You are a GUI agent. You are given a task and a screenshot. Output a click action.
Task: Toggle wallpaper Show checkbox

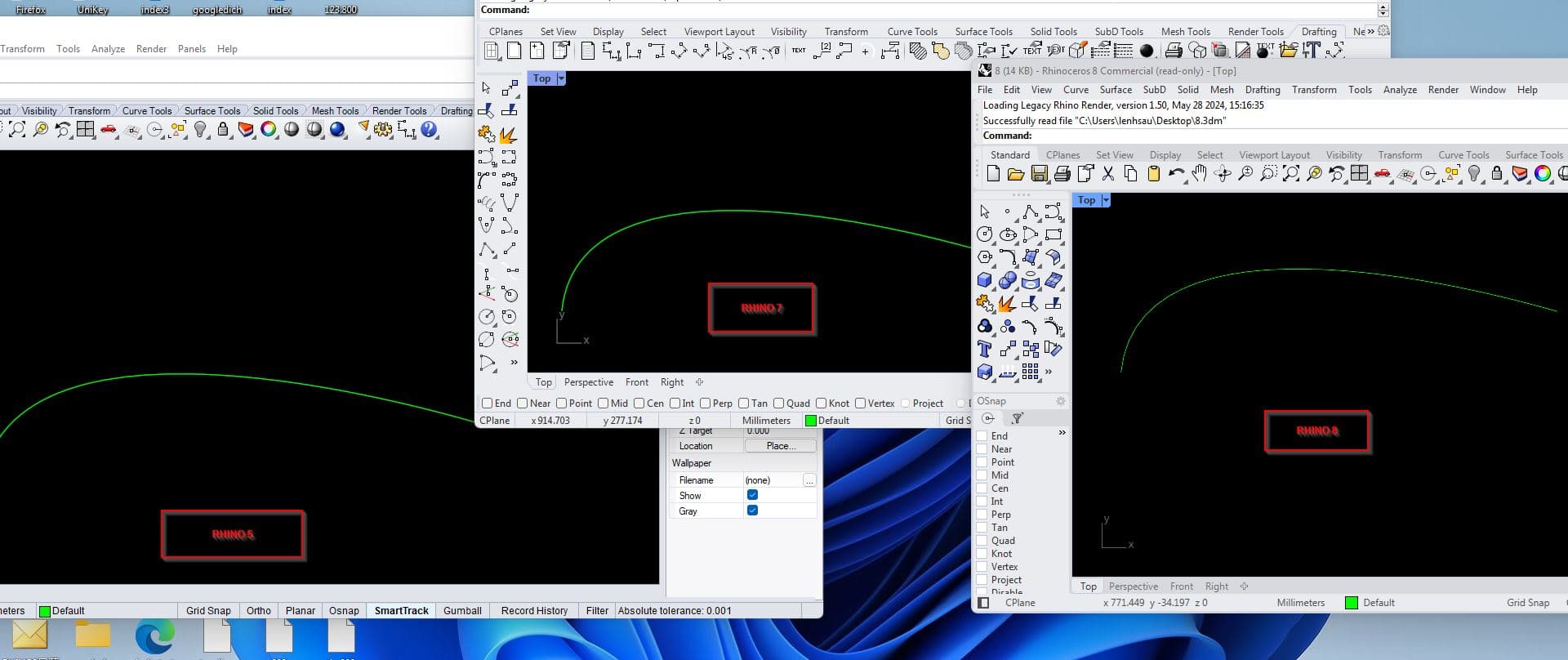point(752,495)
